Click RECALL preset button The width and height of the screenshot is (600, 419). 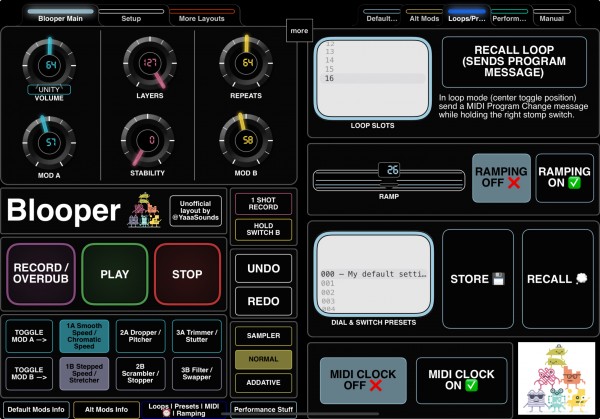point(558,279)
